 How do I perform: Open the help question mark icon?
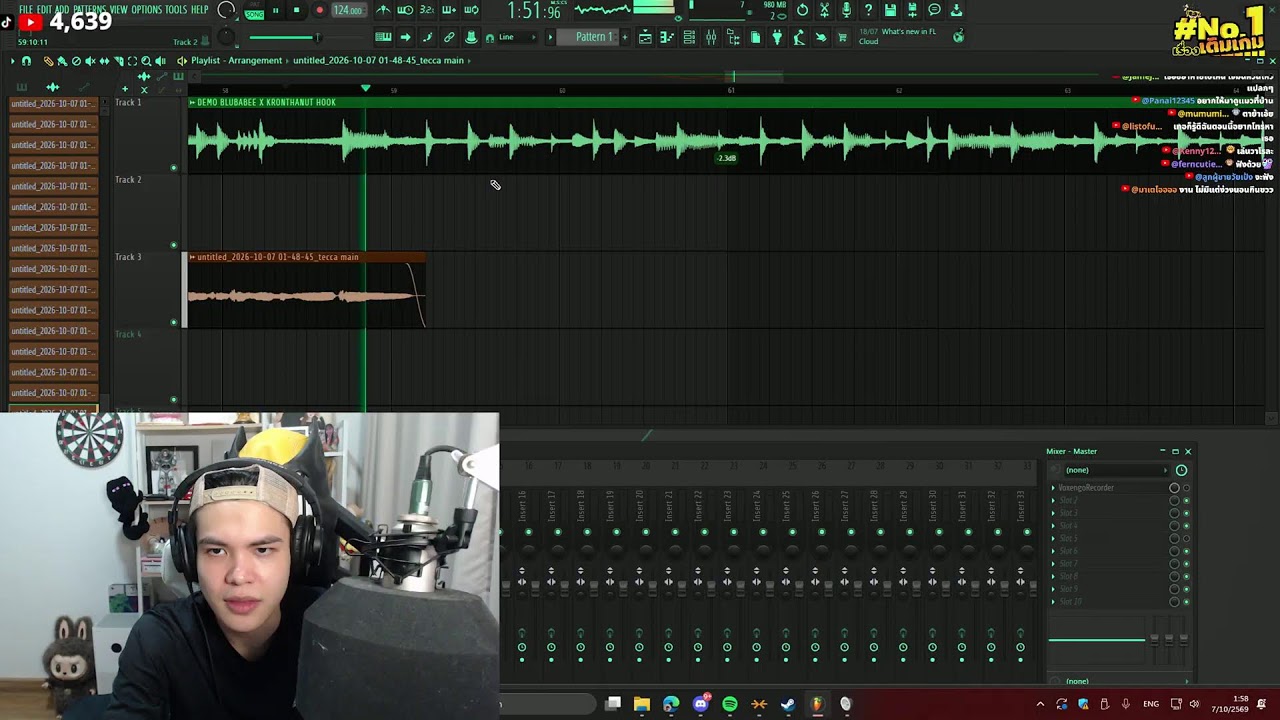pyautogui.click(x=868, y=10)
